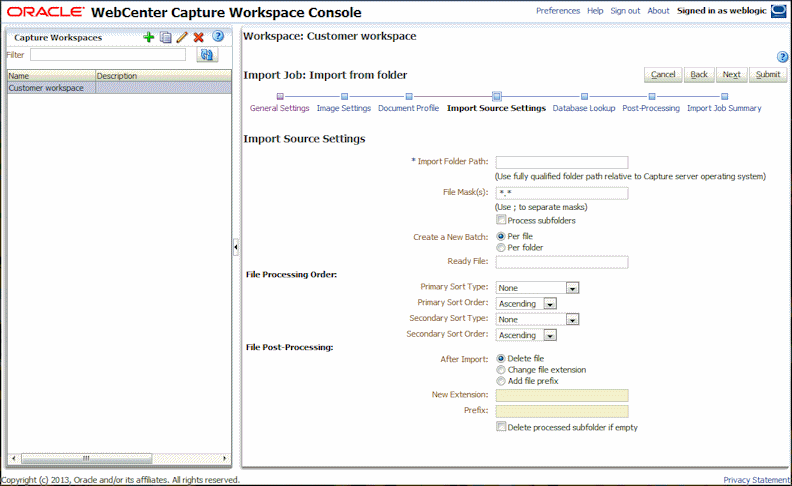Choose Add file prefix option

click(x=501, y=381)
